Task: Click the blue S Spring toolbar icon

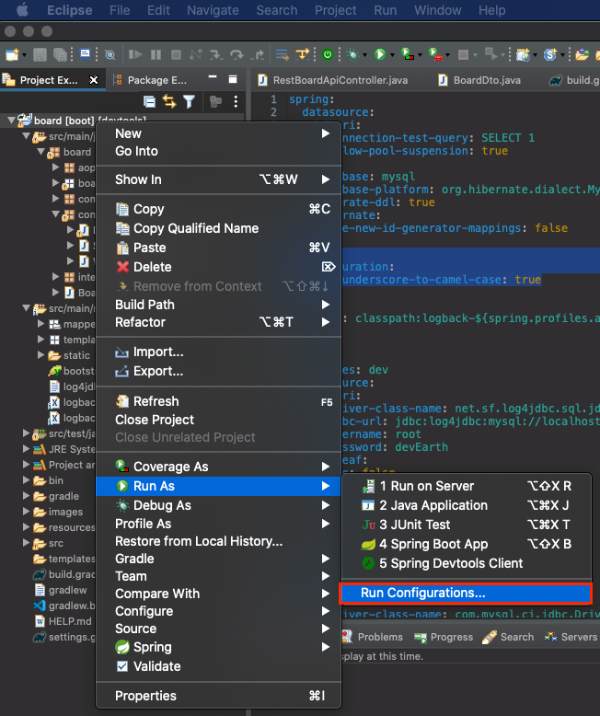Action: pyautogui.click(x=550, y=55)
